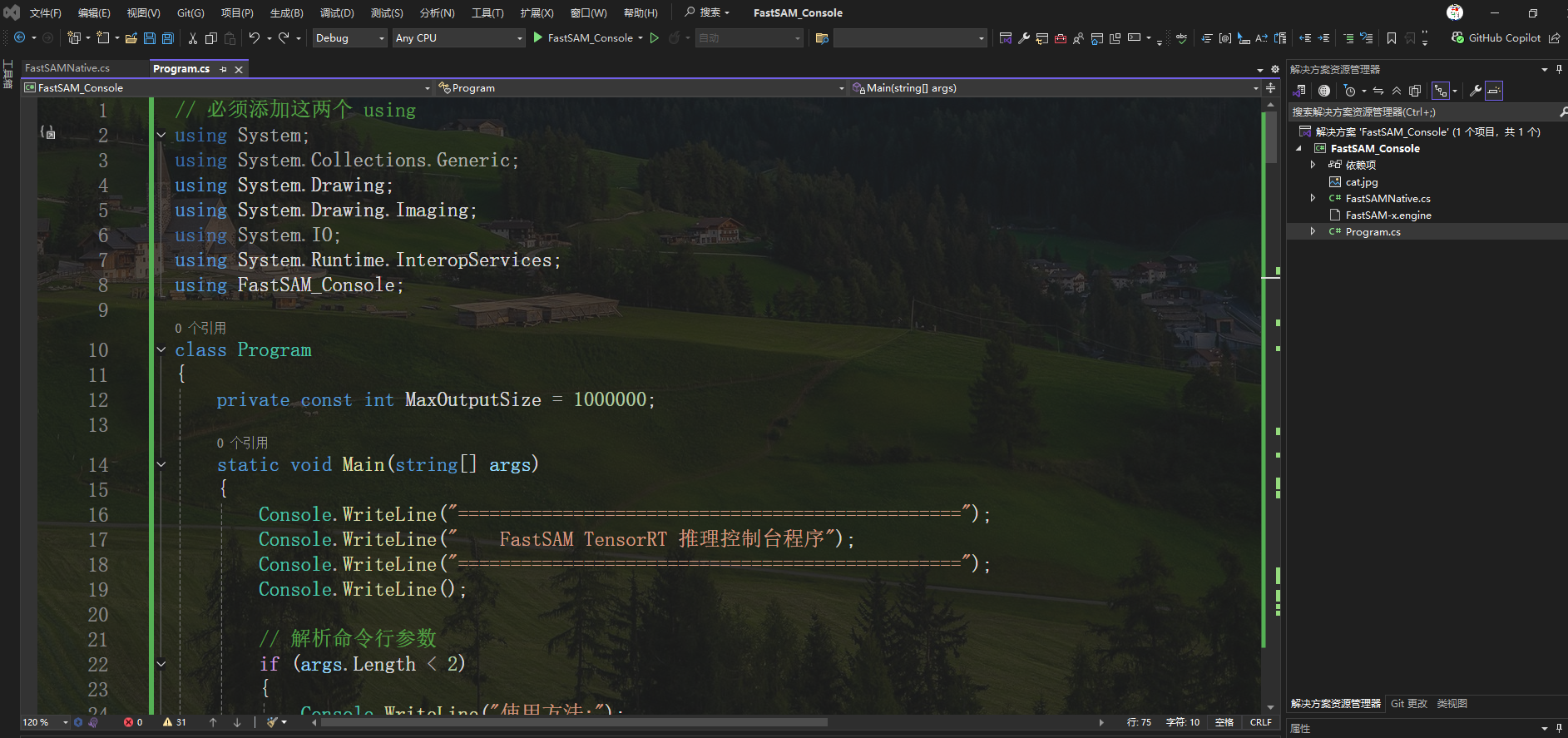Click the warnings count indicator showing 31

[175, 722]
